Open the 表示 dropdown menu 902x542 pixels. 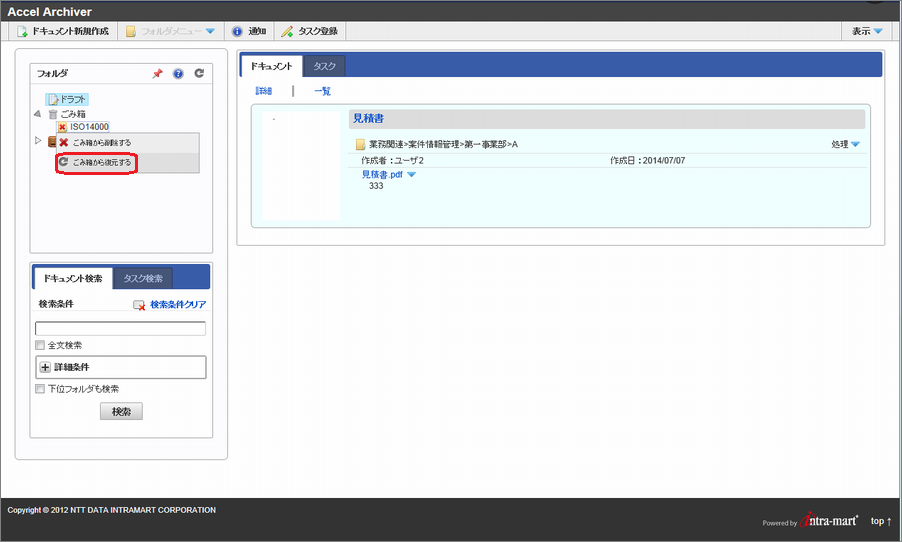click(x=866, y=31)
